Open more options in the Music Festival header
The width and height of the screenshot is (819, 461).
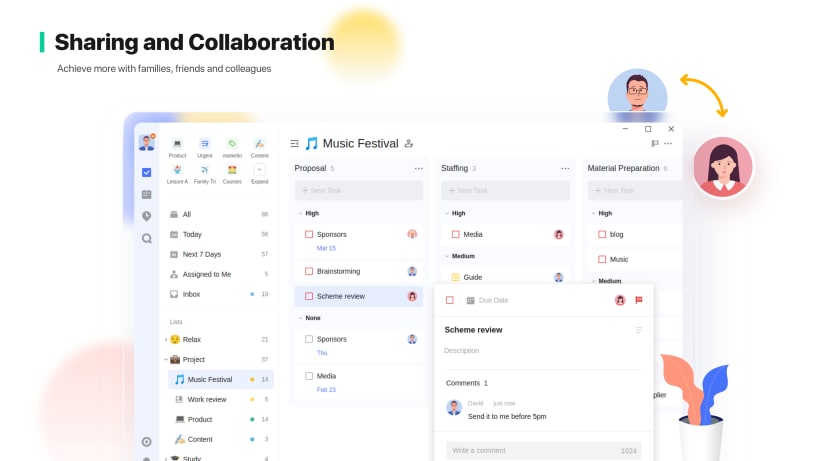[x=668, y=144]
